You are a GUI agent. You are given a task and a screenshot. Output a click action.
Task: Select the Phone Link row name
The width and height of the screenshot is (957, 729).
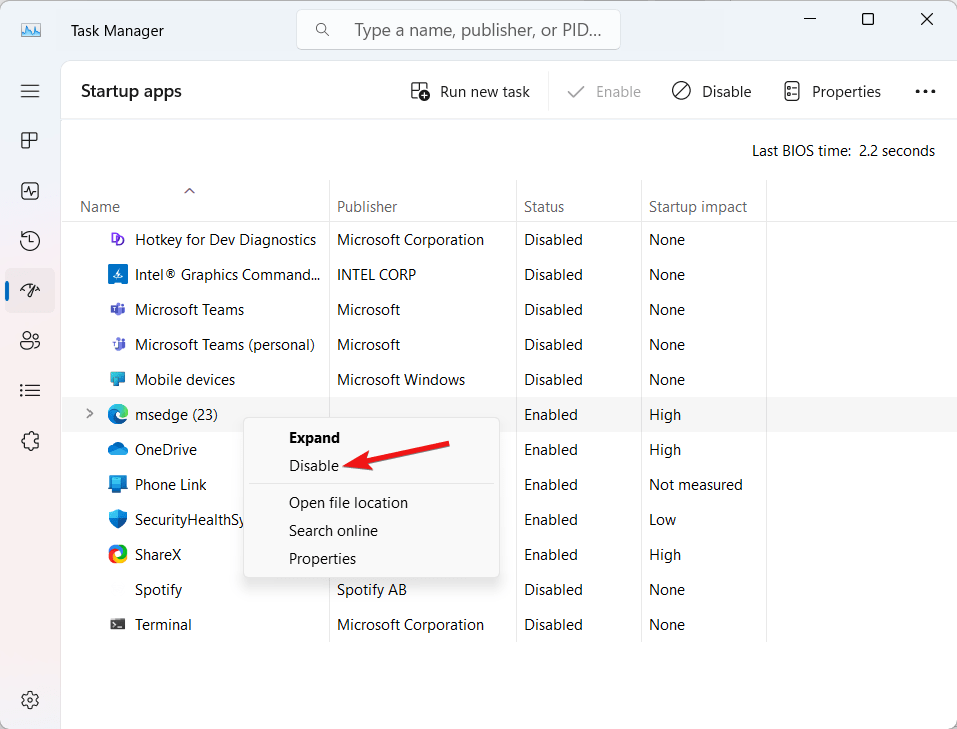(170, 485)
